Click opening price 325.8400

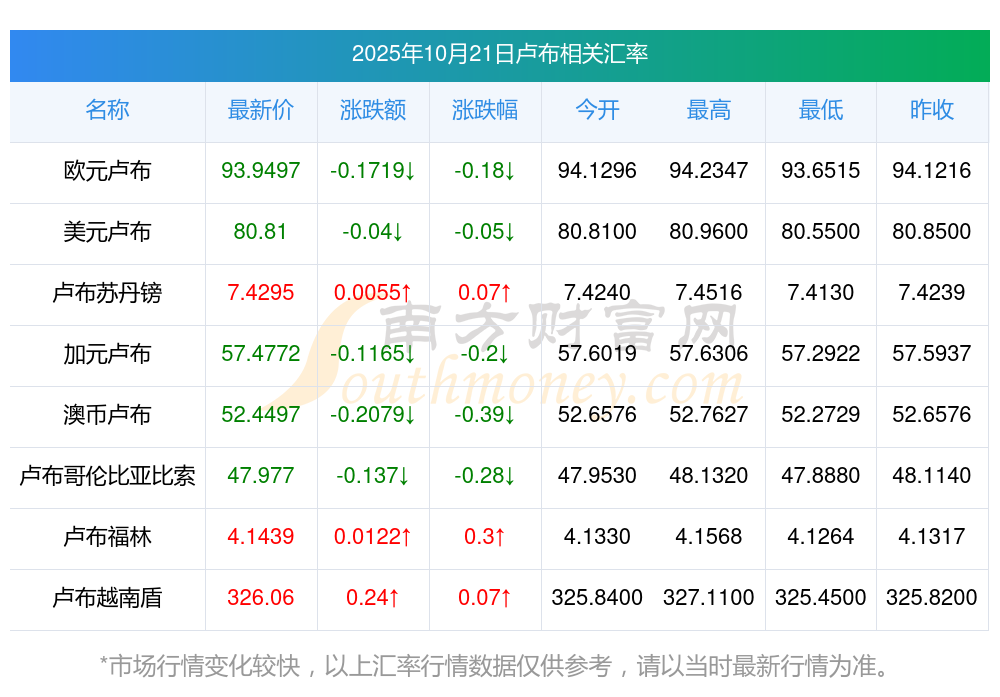(597, 598)
